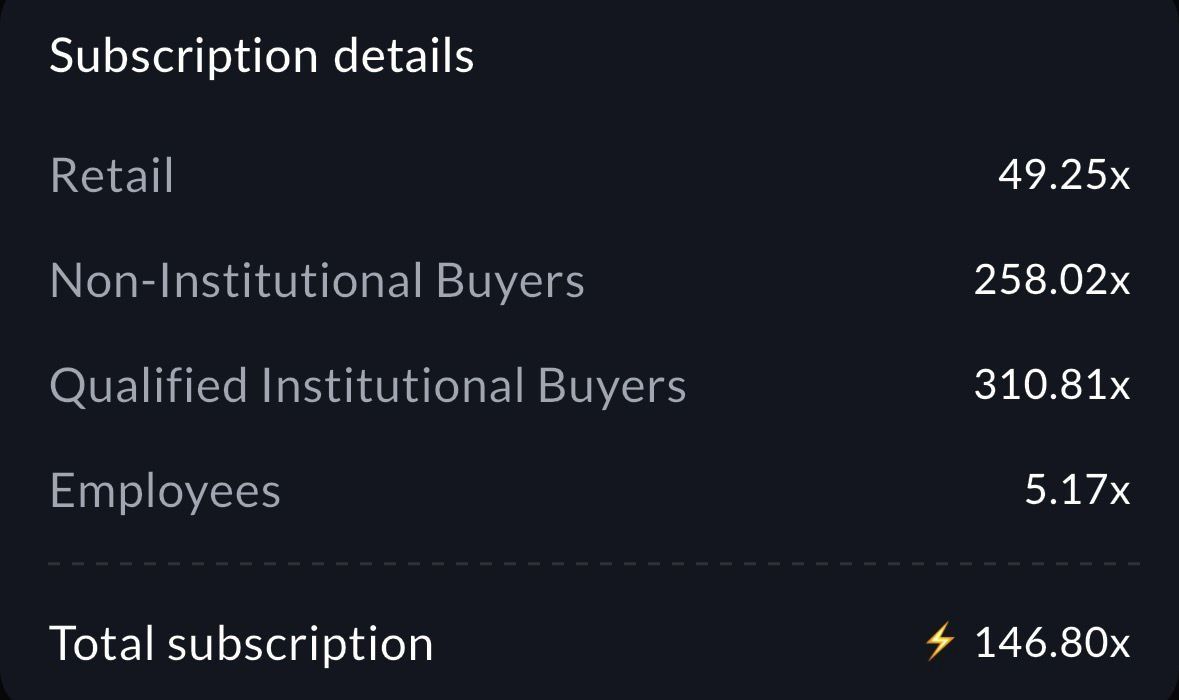This screenshot has width=1179, height=700.
Task: Click the lightning bolt icon
Action: pyautogui.click(x=940, y=641)
